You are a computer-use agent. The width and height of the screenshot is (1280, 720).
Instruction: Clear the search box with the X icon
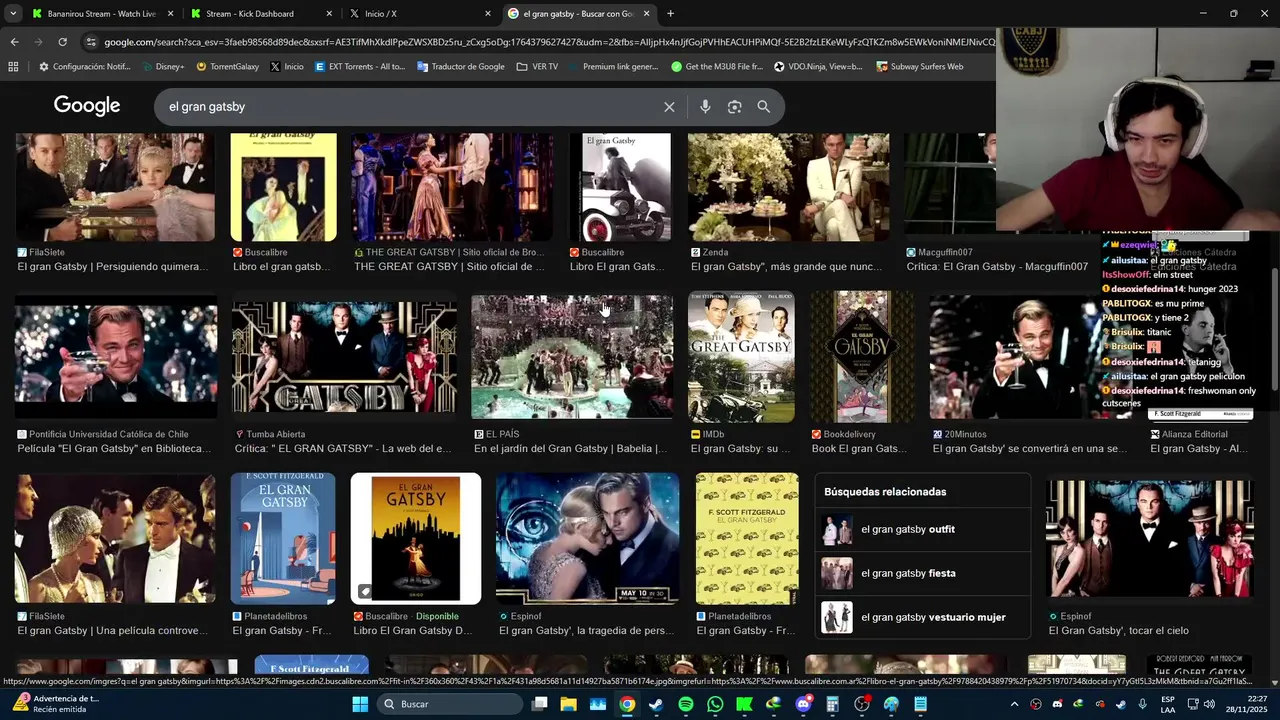click(669, 107)
